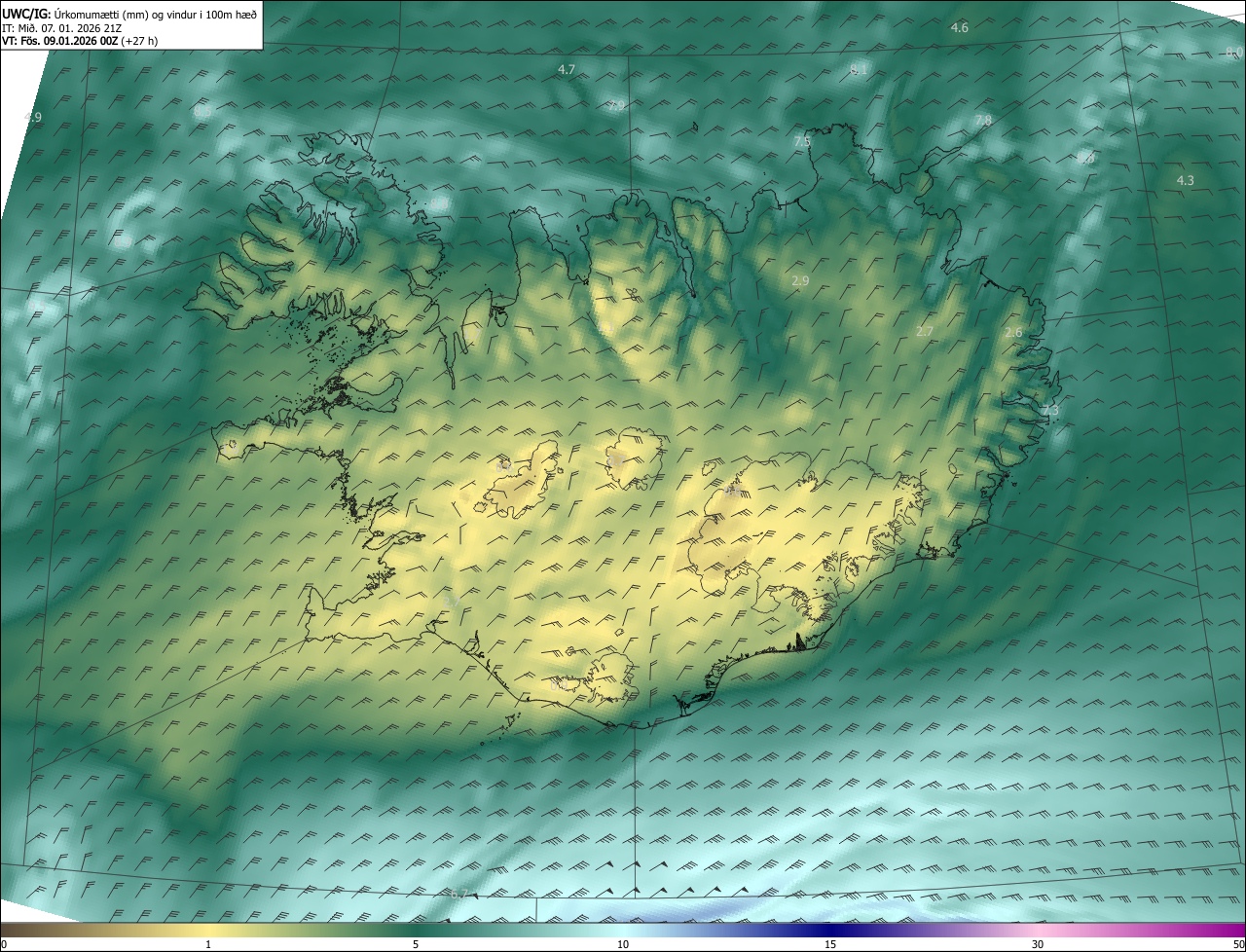Click the precipitation color scale bar

(x=623, y=930)
